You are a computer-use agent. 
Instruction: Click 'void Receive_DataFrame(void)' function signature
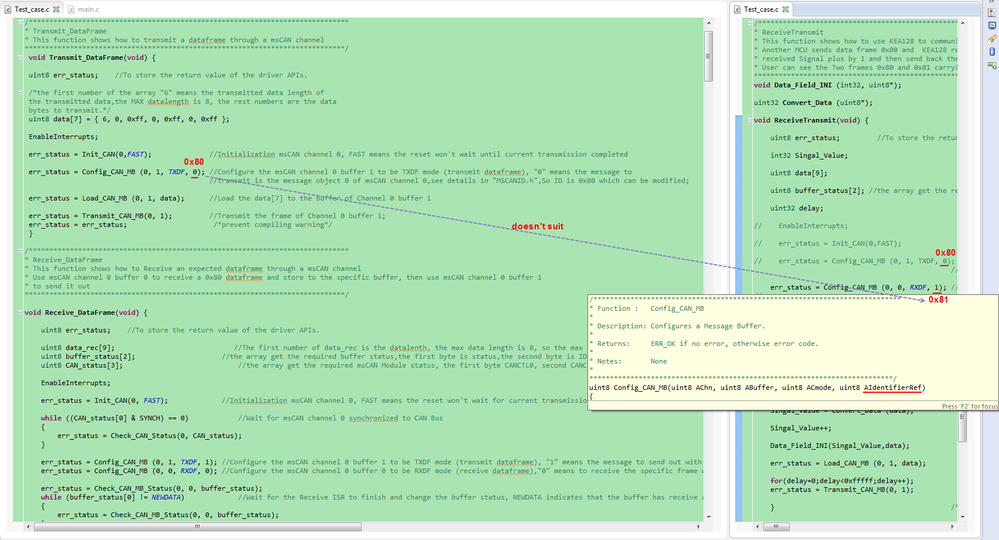[86, 313]
